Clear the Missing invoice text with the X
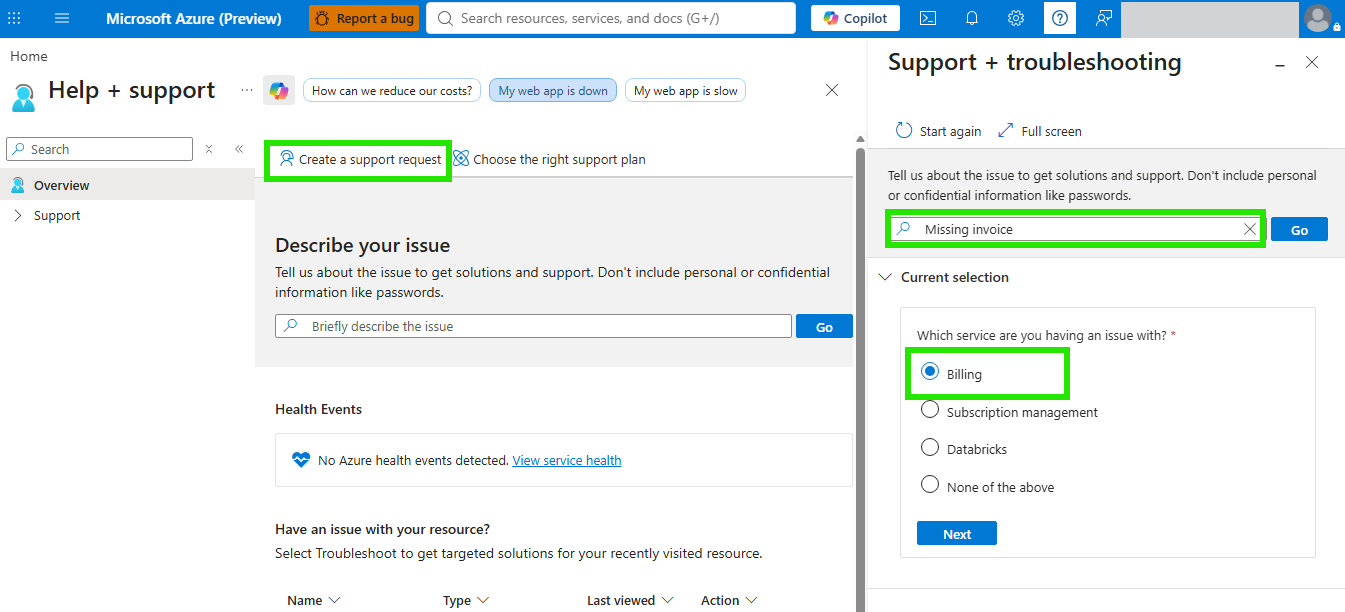1345x612 pixels. click(1249, 229)
